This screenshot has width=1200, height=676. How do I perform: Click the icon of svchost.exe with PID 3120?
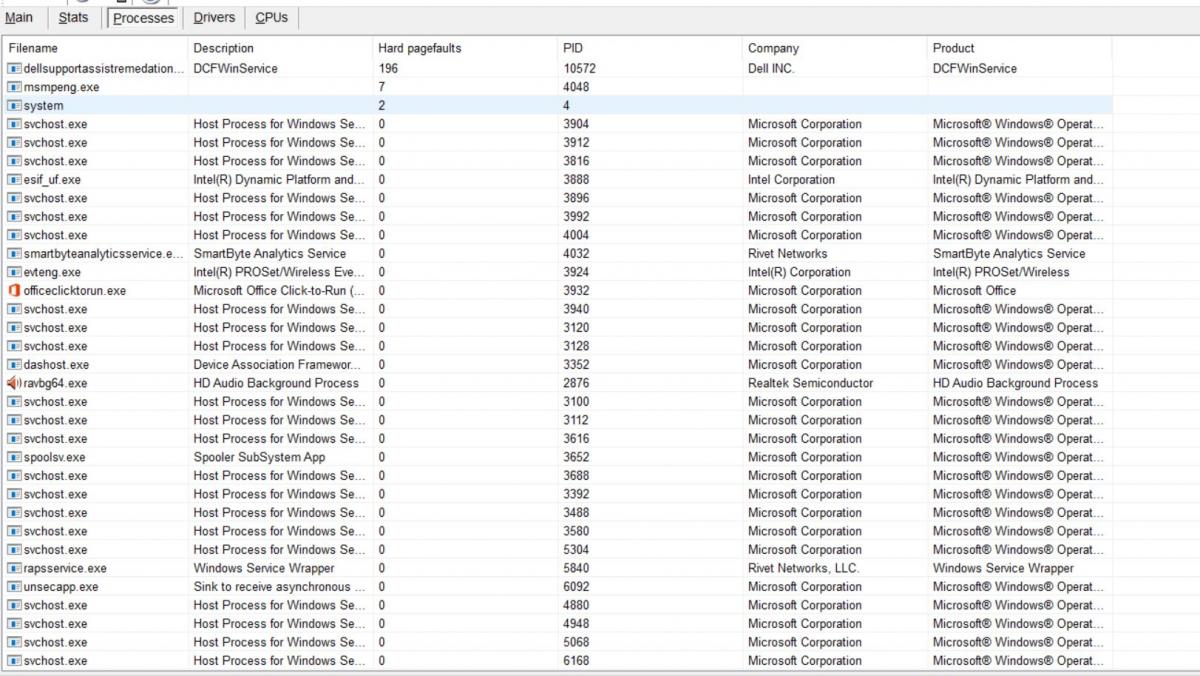pos(15,328)
